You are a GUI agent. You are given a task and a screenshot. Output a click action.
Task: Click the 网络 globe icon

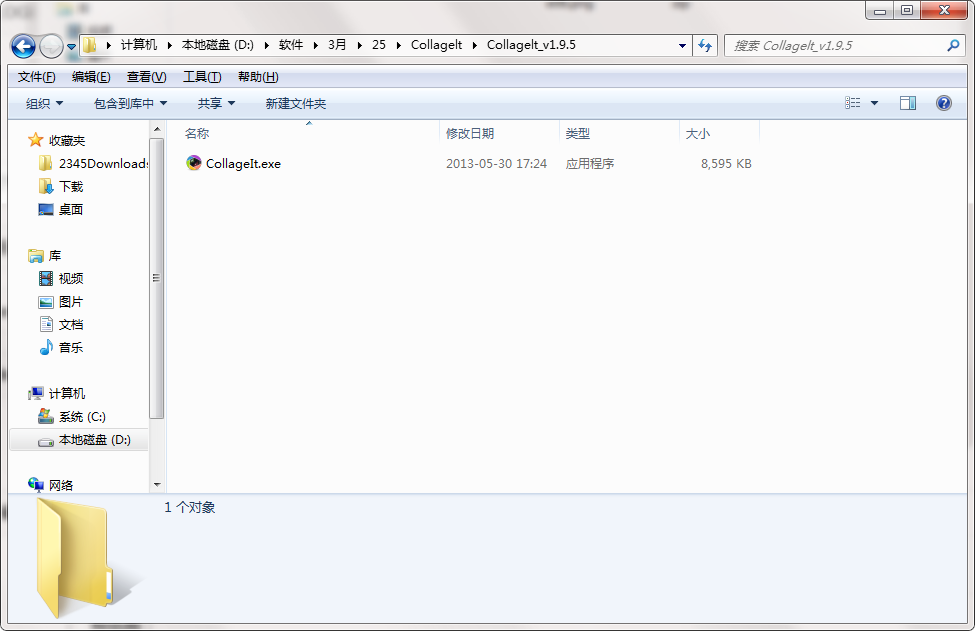tap(35, 484)
